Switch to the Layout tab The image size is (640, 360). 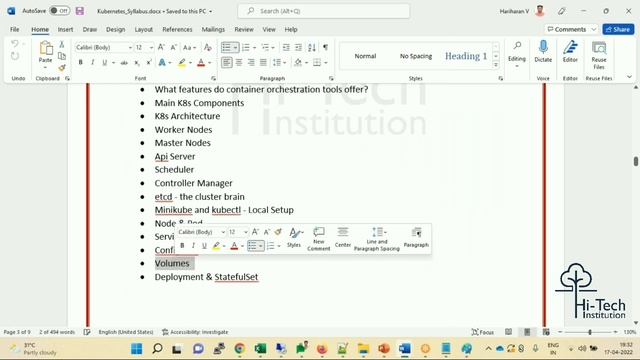pos(144,29)
